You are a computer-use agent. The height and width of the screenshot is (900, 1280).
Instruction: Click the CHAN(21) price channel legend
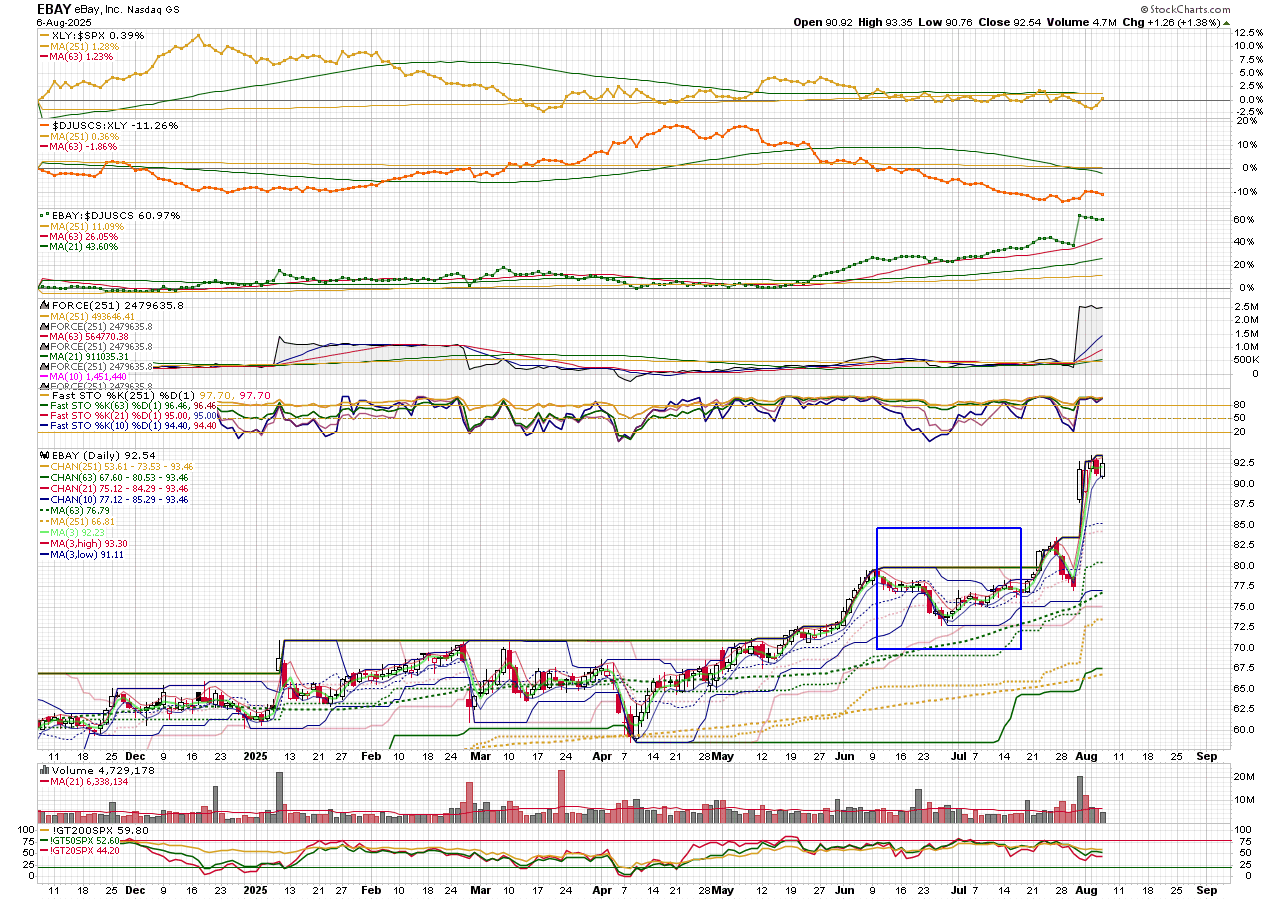pos(113,489)
